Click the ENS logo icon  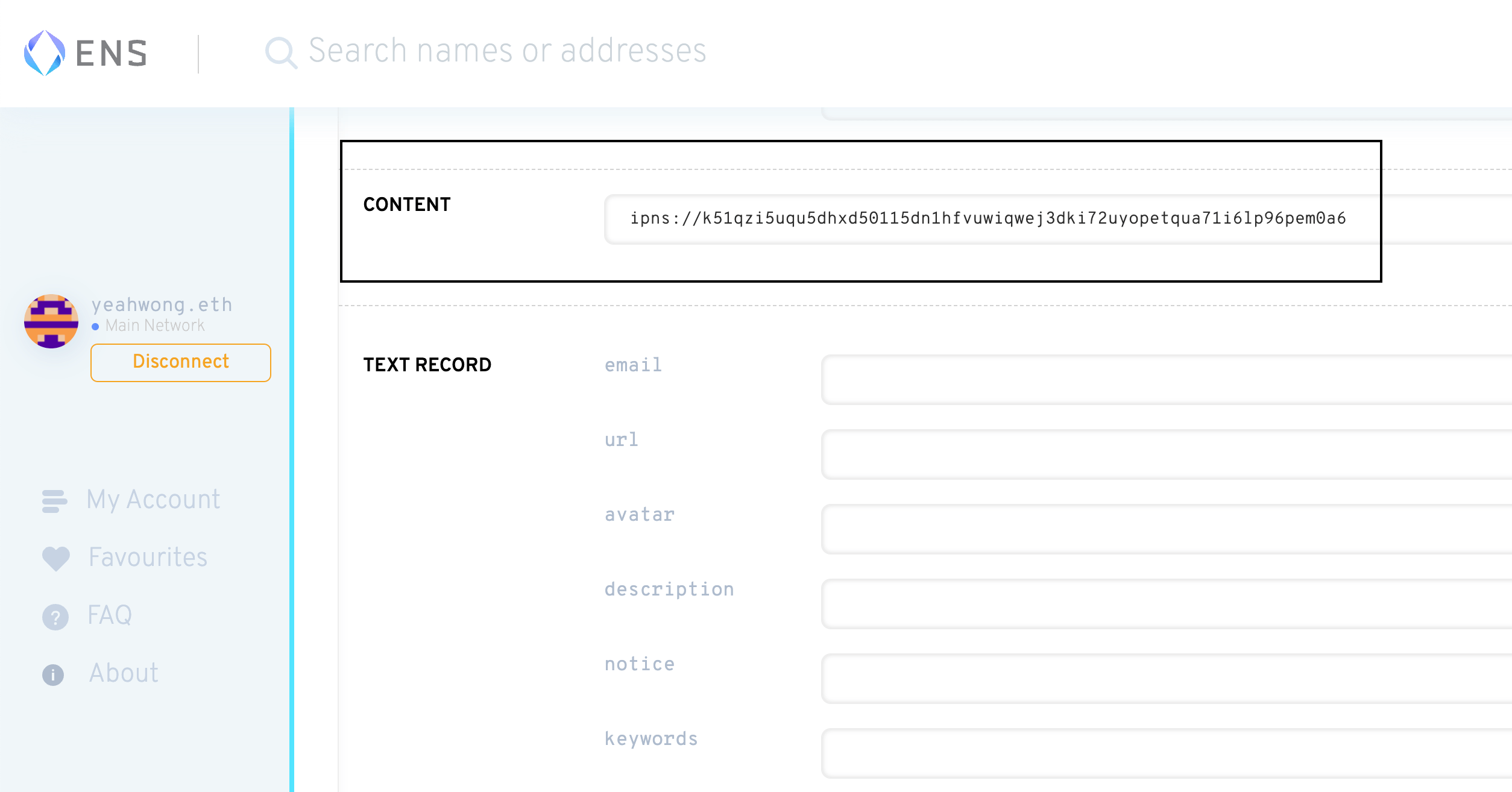pos(44,53)
